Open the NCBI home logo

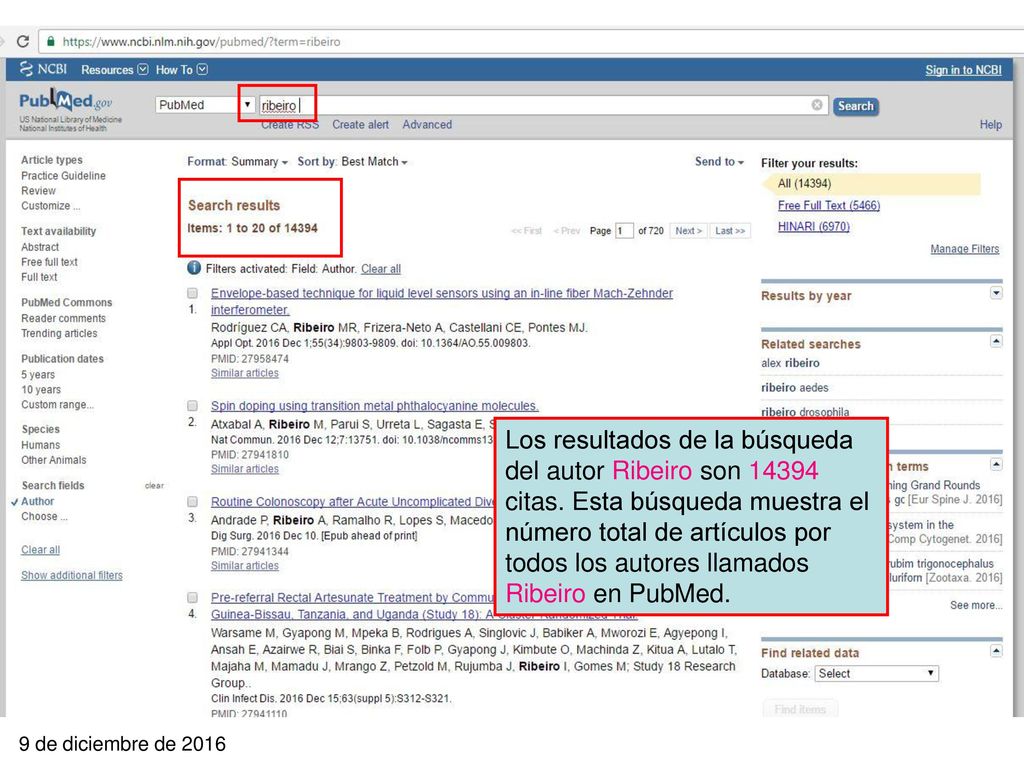(x=43, y=69)
